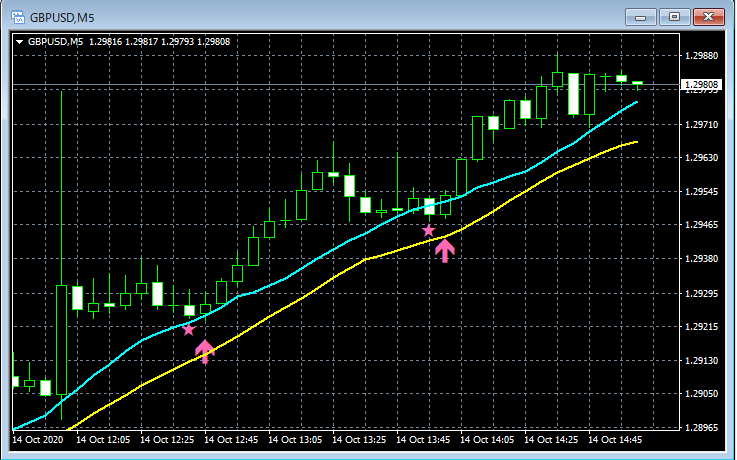Maximize the GBPUSD,M5 chart window
This screenshot has height=460, width=737.
click(x=674, y=17)
